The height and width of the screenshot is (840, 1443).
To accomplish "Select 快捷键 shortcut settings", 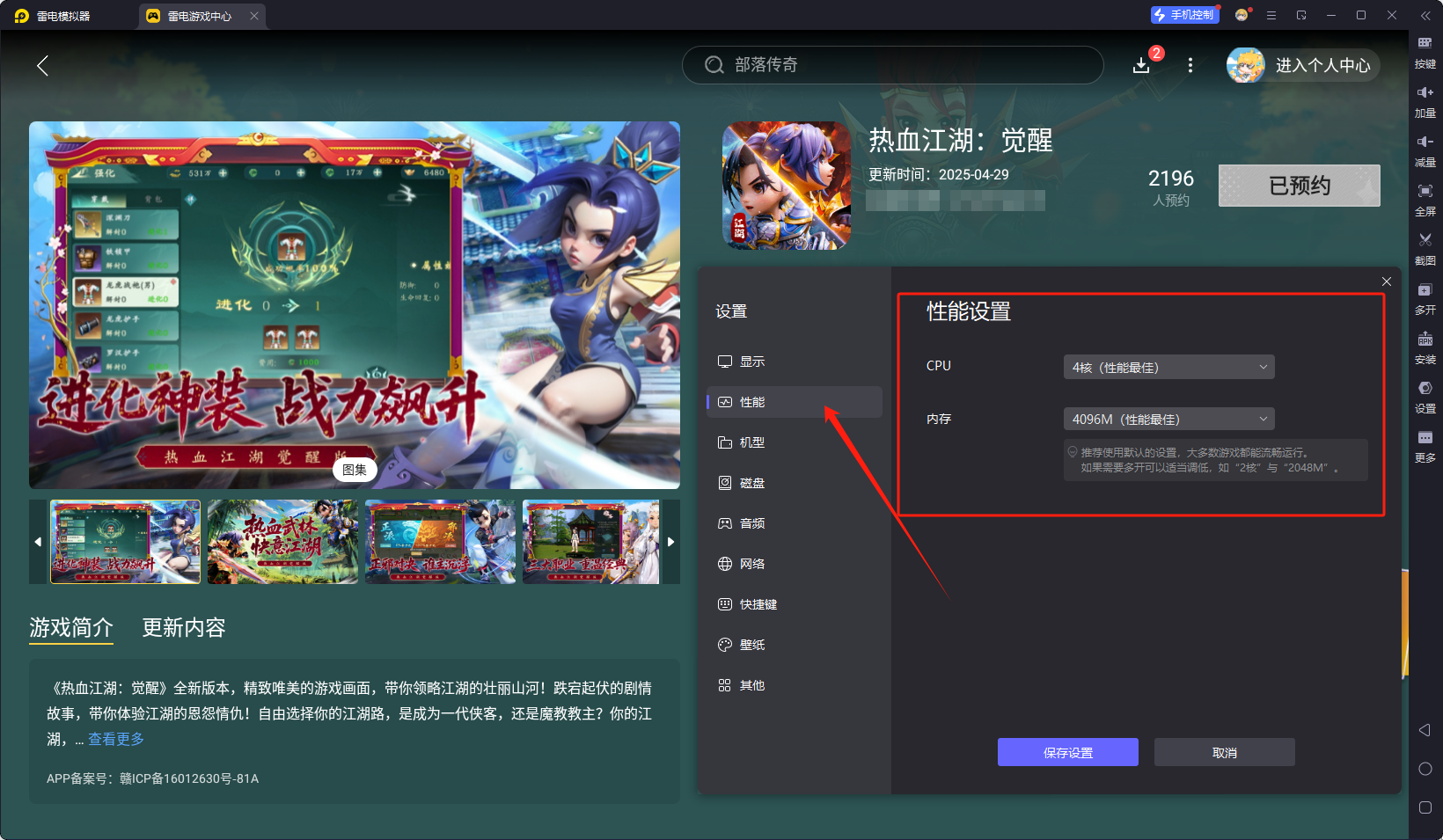I will [x=795, y=604].
